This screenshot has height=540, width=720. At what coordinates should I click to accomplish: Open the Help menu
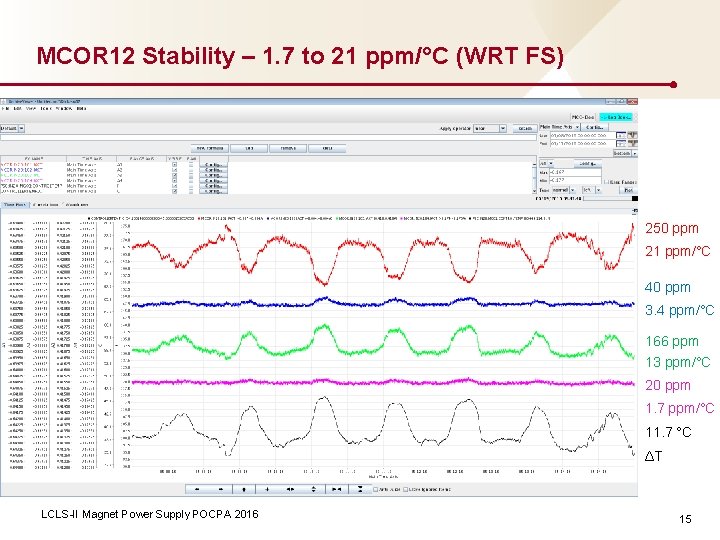(x=81, y=109)
